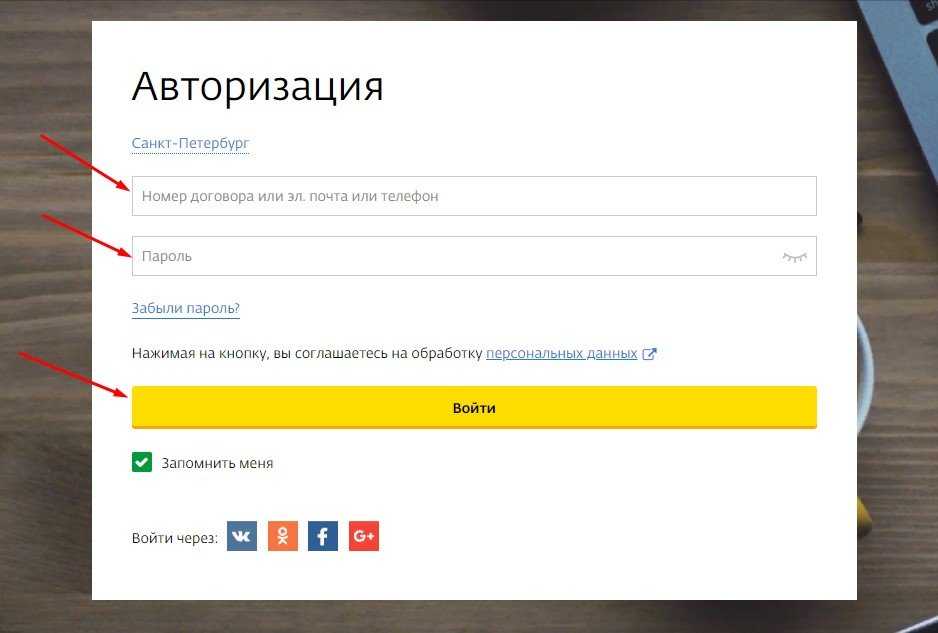Screen dimensions: 938x633
Task: Click the Запомнить меня label text
Action: pos(216,464)
